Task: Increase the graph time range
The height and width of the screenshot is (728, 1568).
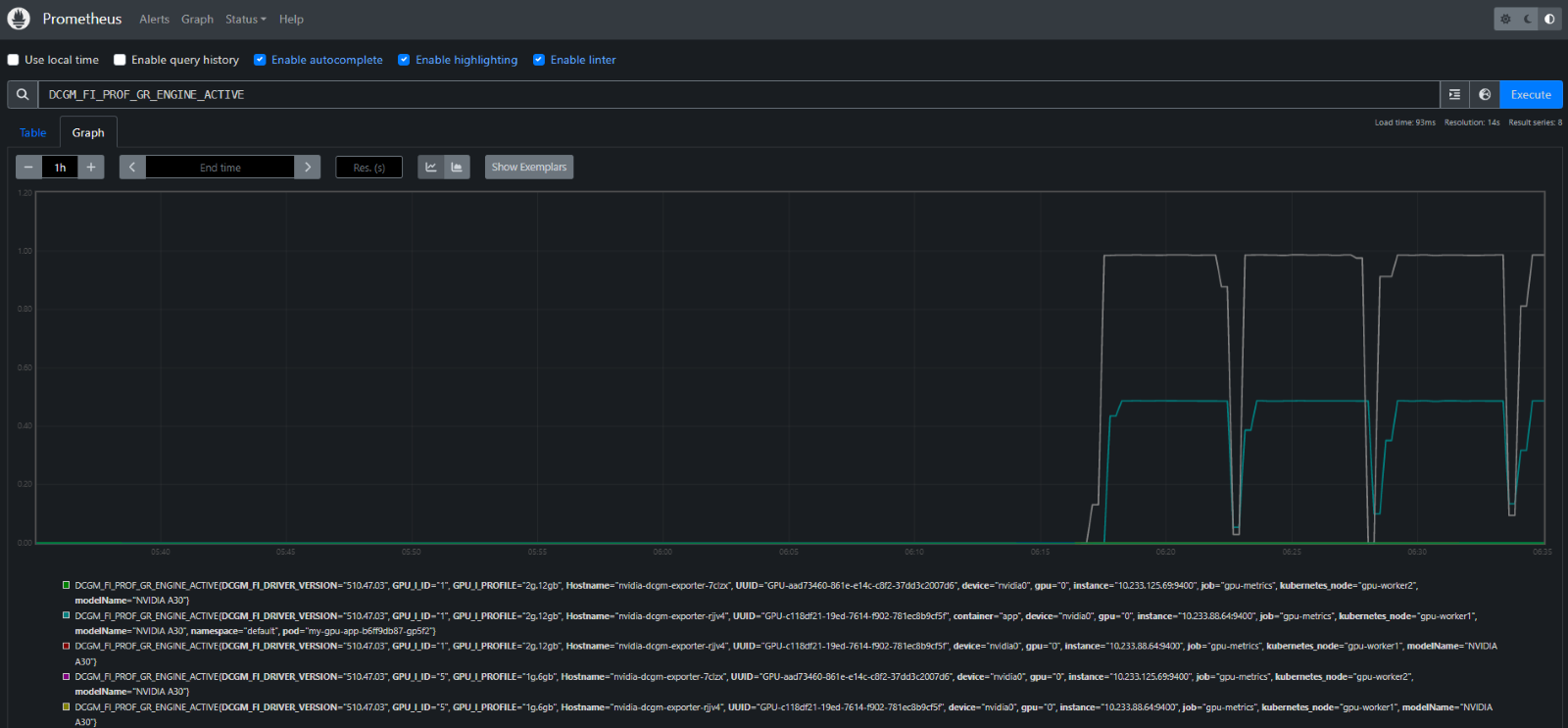Action: (x=91, y=168)
